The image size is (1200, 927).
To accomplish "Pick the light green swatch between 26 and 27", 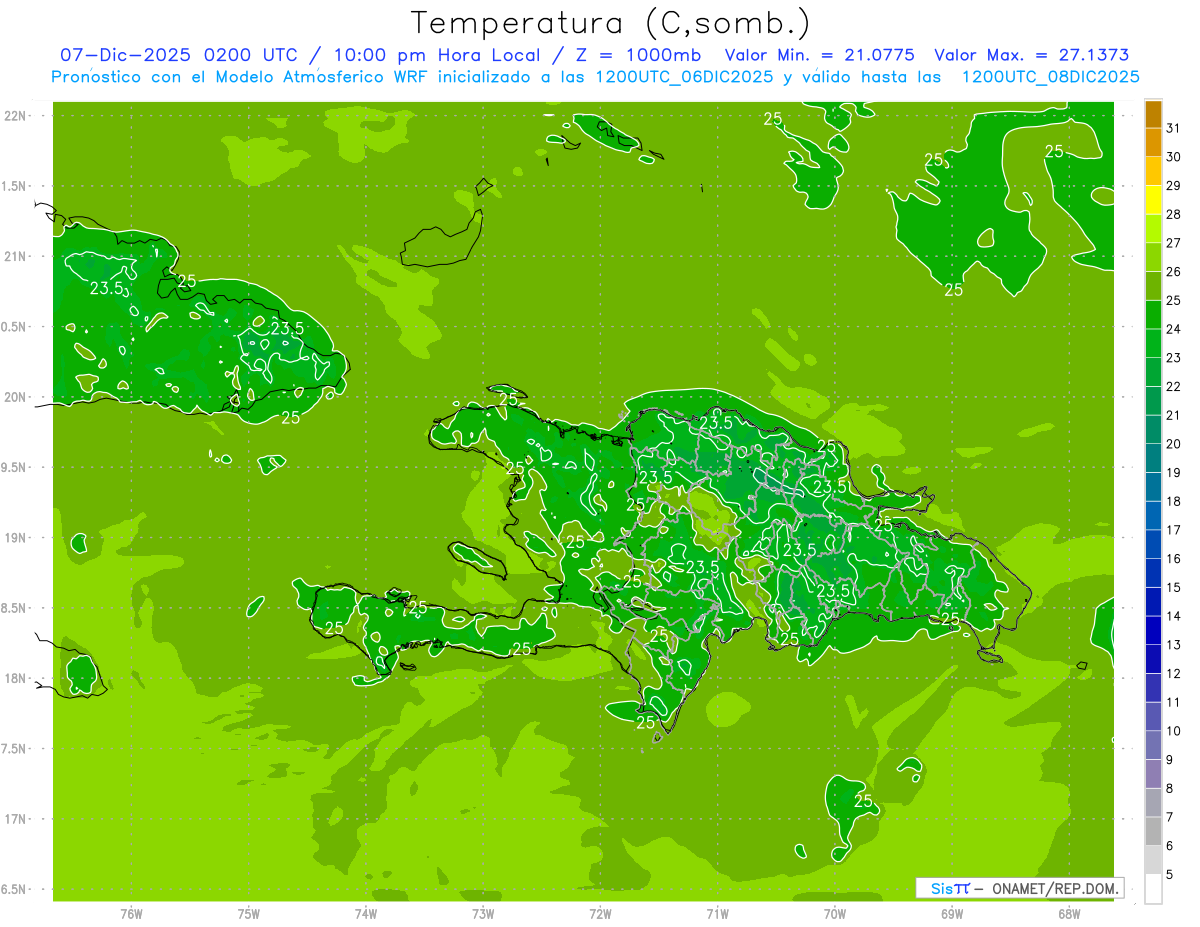I will point(1153,258).
